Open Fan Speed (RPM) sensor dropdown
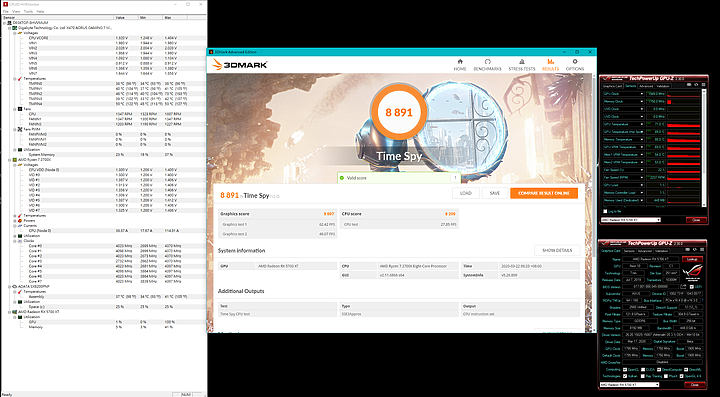The image size is (720, 397). tap(642, 178)
